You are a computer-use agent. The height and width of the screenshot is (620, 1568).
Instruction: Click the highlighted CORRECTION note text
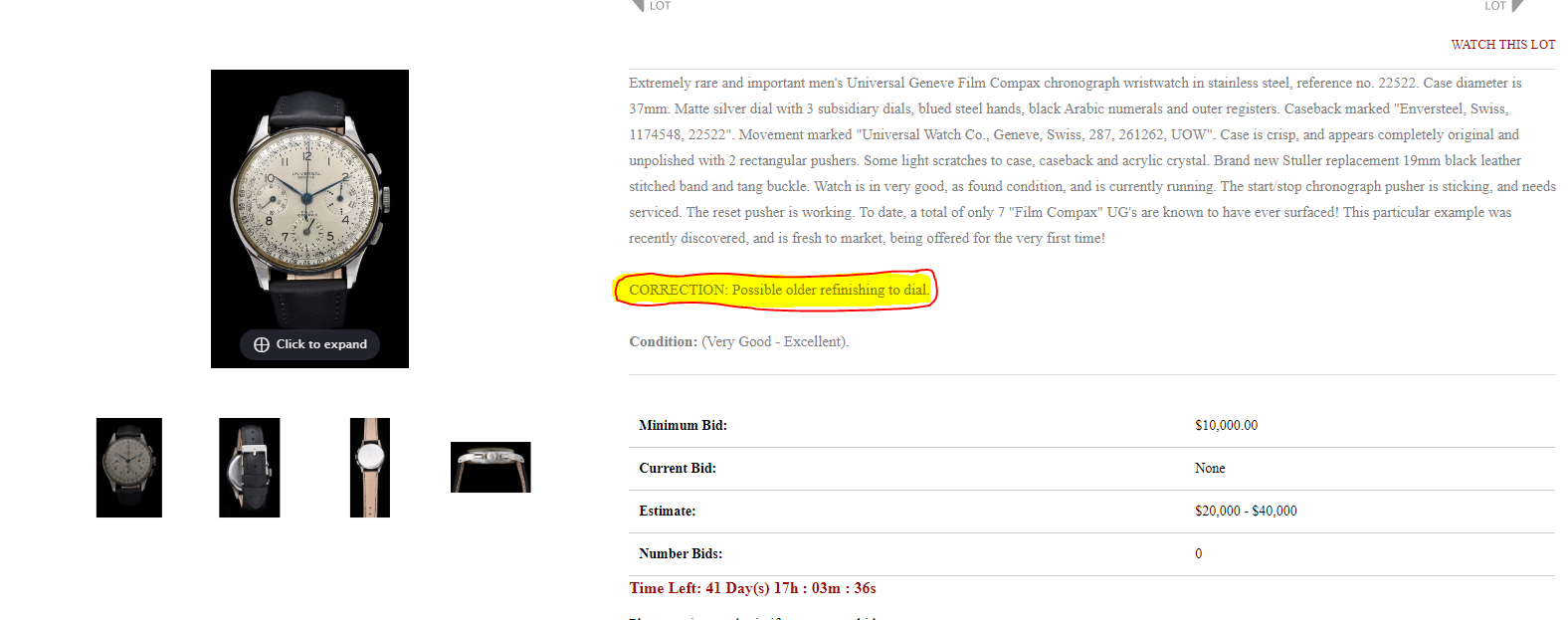(778, 290)
